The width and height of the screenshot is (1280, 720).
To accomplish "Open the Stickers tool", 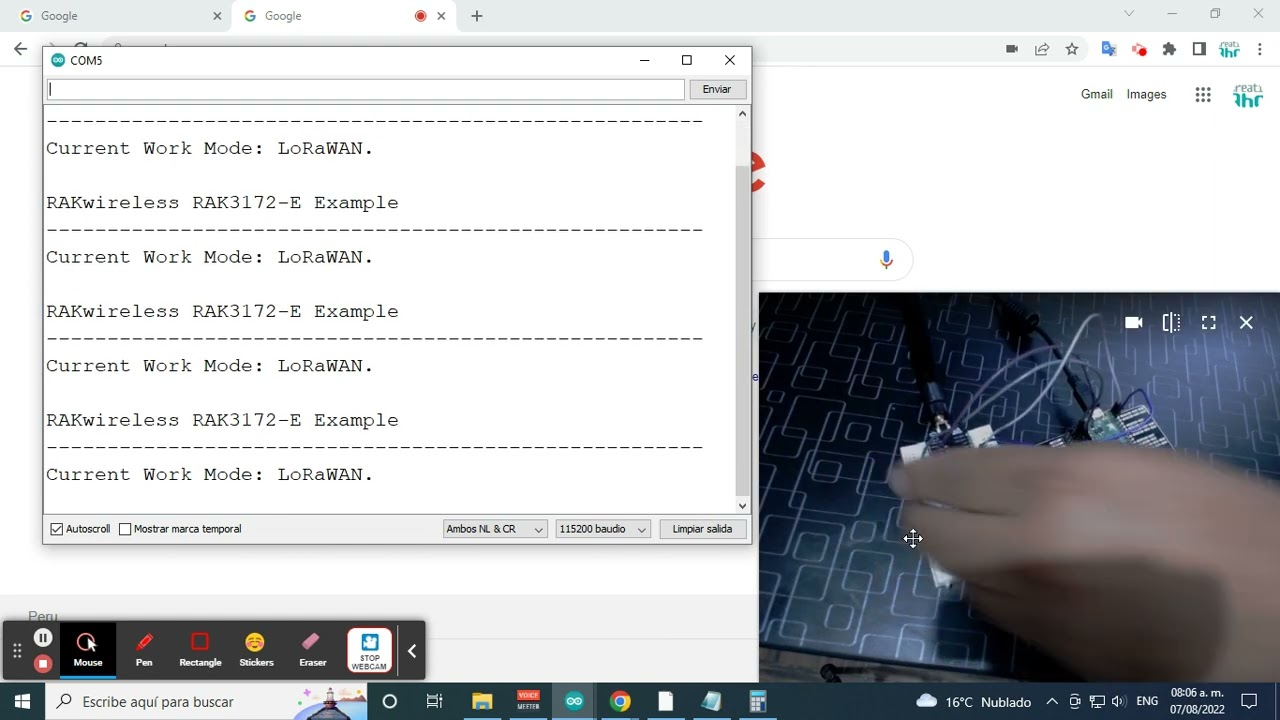I will pos(256,649).
